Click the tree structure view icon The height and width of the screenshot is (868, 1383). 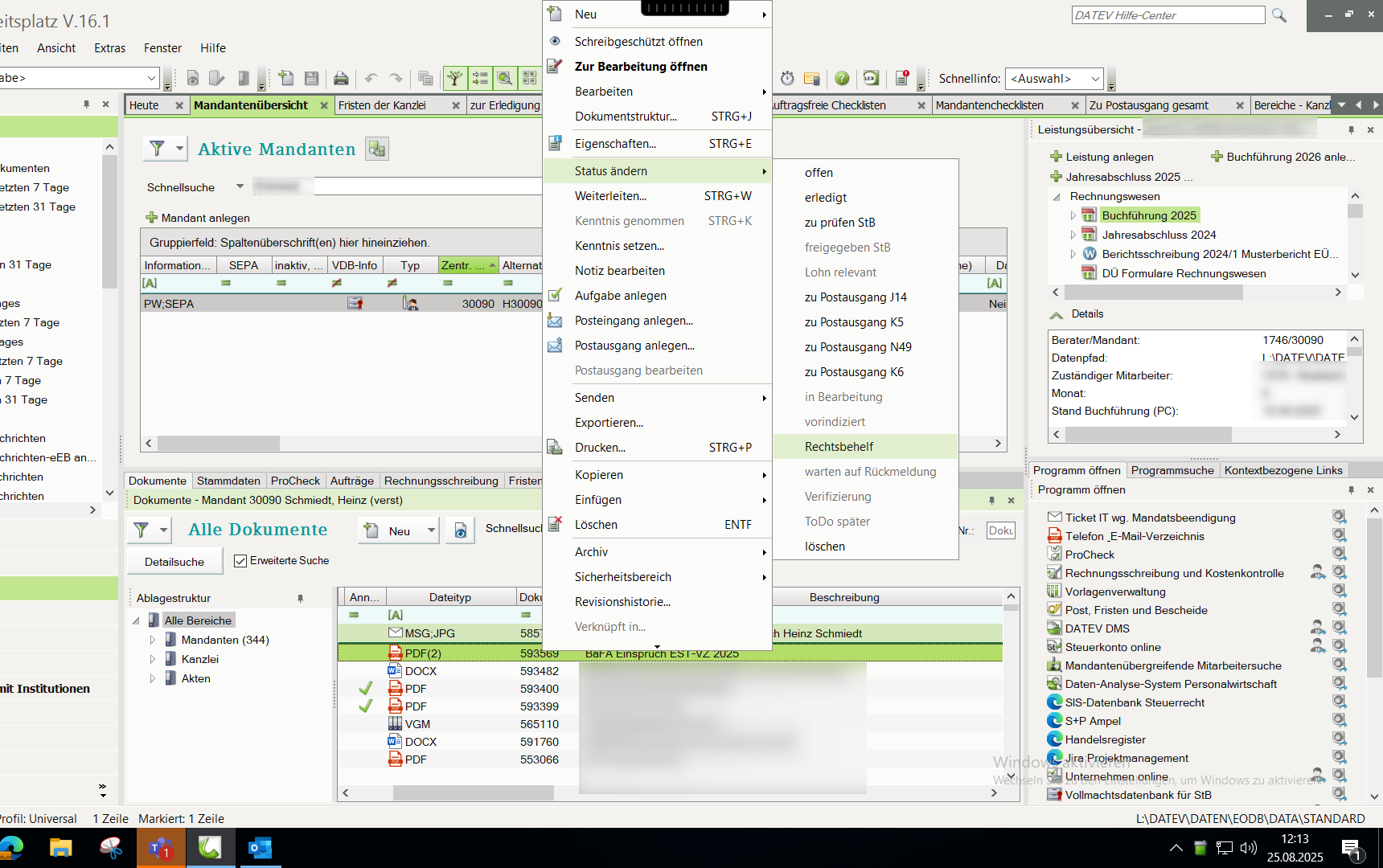[x=455, y=78]
